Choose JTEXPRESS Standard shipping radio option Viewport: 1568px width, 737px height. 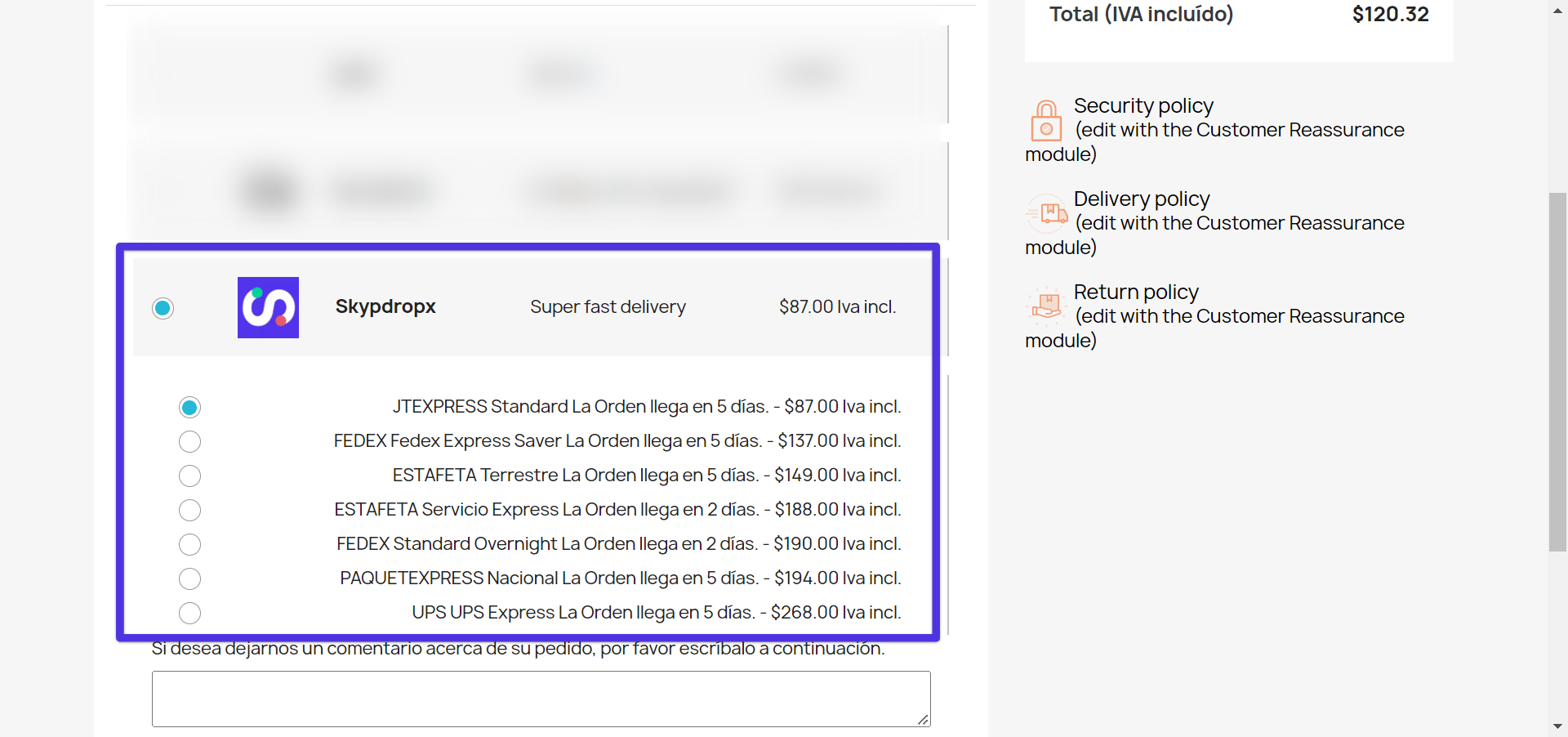[189, 407]
